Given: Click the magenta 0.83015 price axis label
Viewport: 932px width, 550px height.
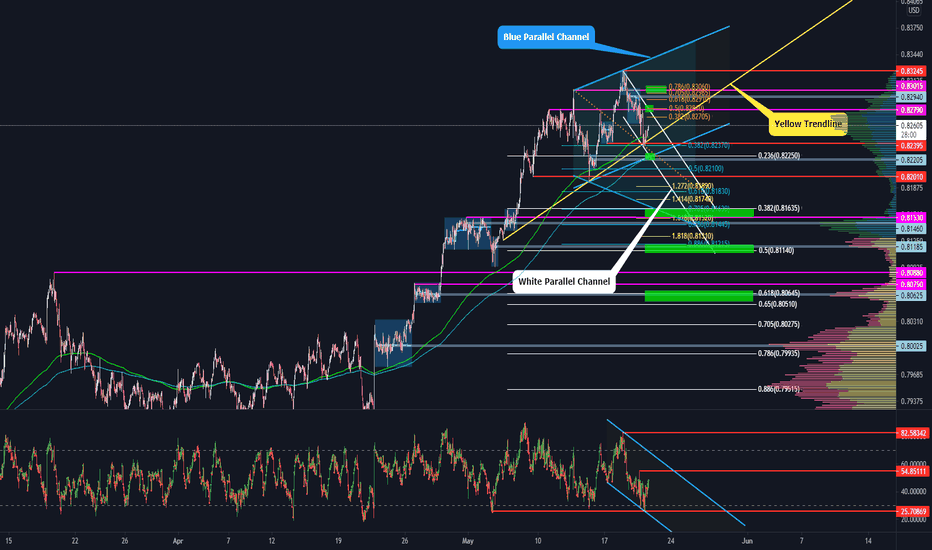Looking at the screenshot, I should (911, 86).
